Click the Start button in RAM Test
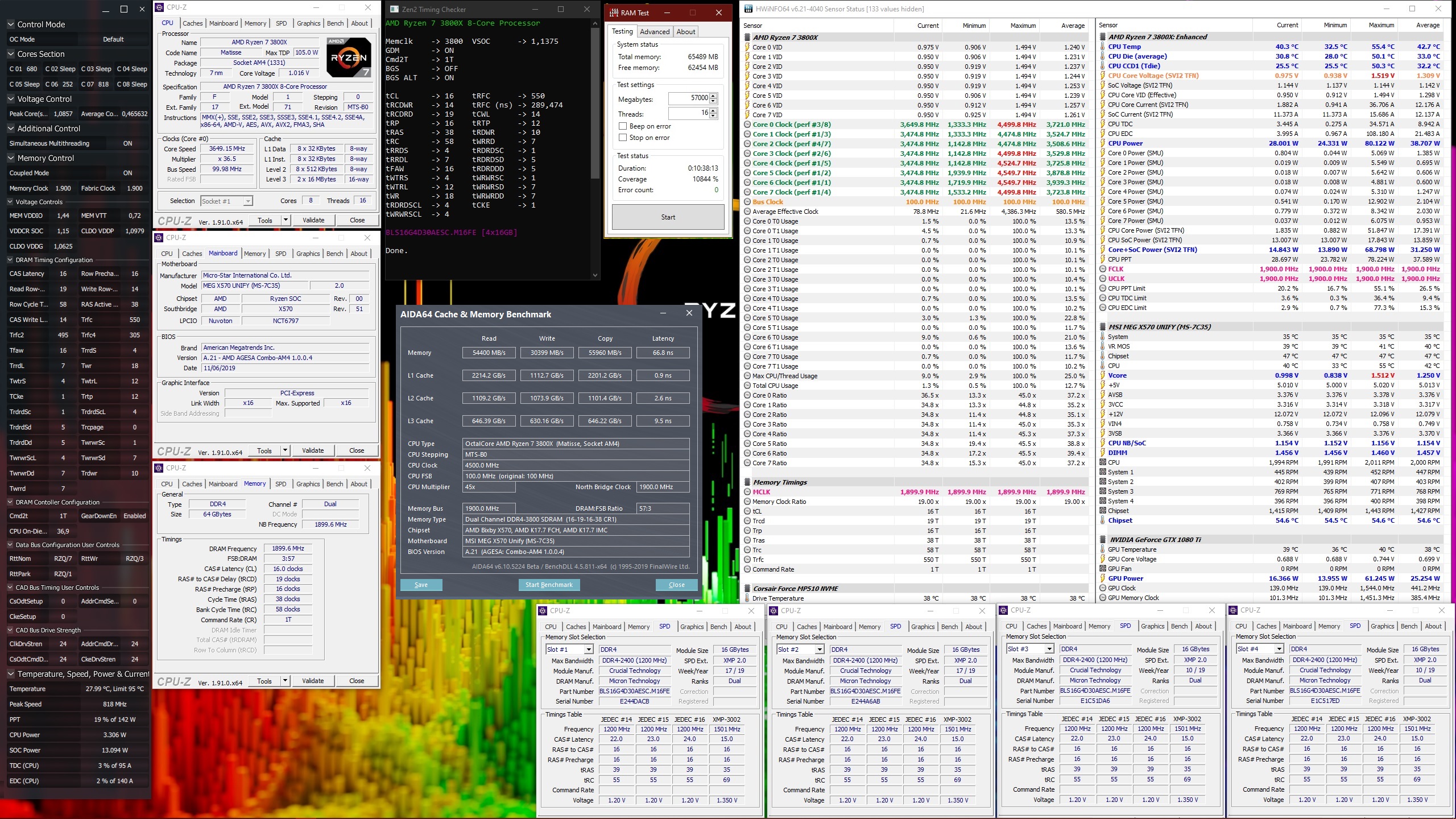This screenshot has width=1456, height=819. [668, 217]
